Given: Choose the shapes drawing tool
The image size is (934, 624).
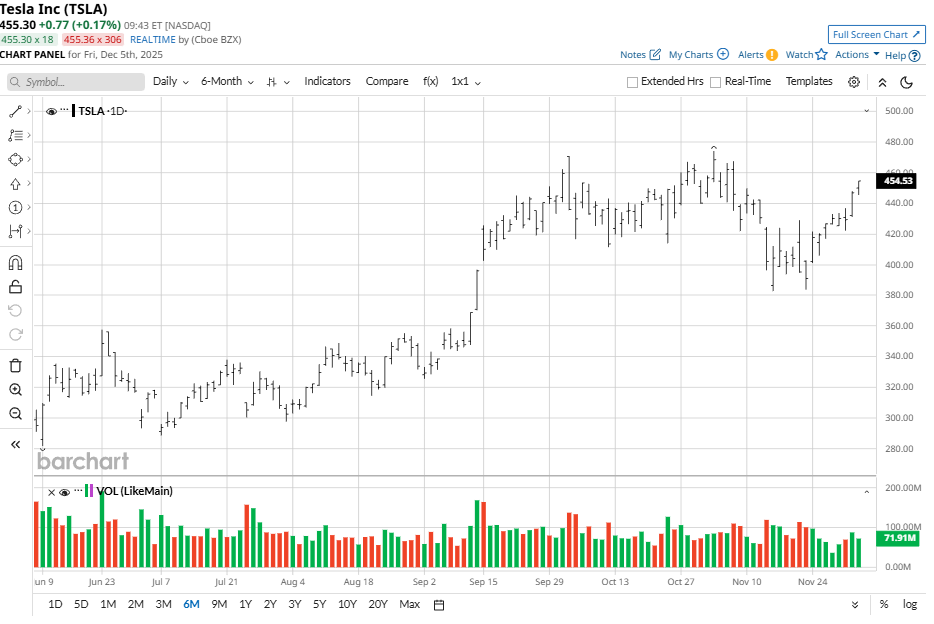Looking at the screenshot, I should [15, 160].
